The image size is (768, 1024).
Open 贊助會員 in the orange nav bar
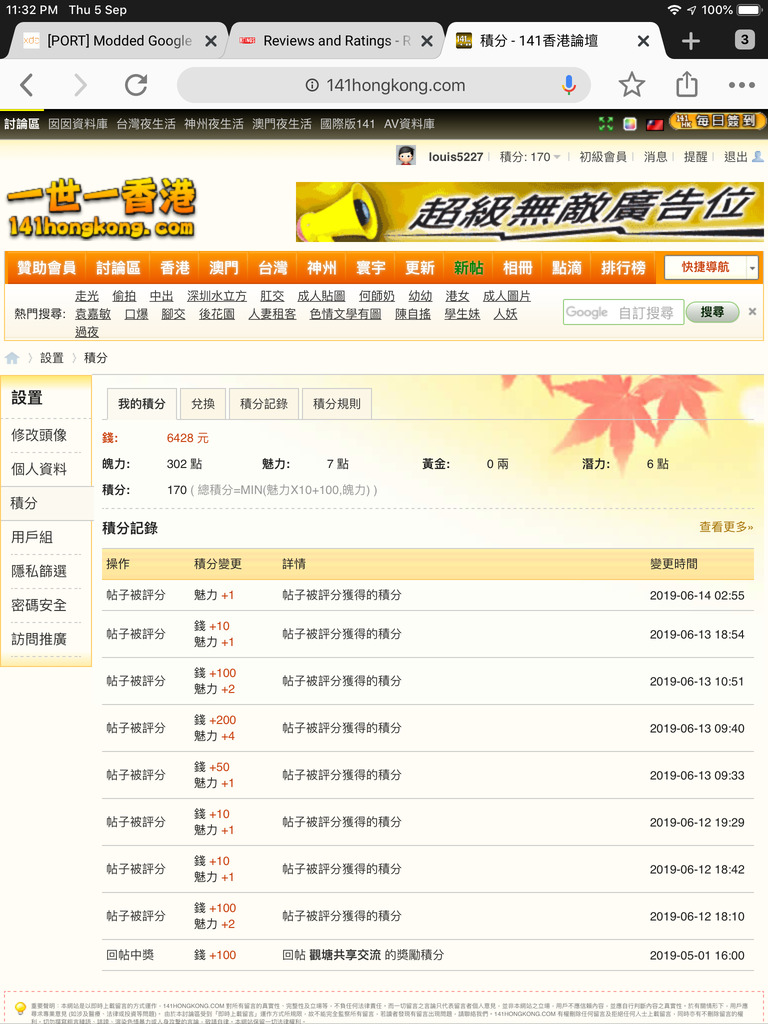click(46, 268)
